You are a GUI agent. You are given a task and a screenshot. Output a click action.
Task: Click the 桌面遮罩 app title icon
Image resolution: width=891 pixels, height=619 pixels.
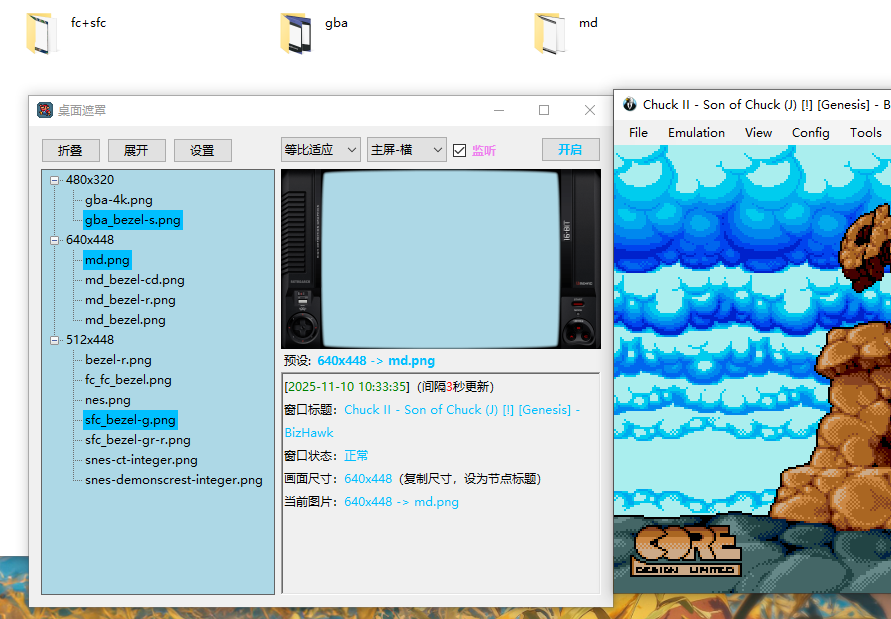pos(45,110)
